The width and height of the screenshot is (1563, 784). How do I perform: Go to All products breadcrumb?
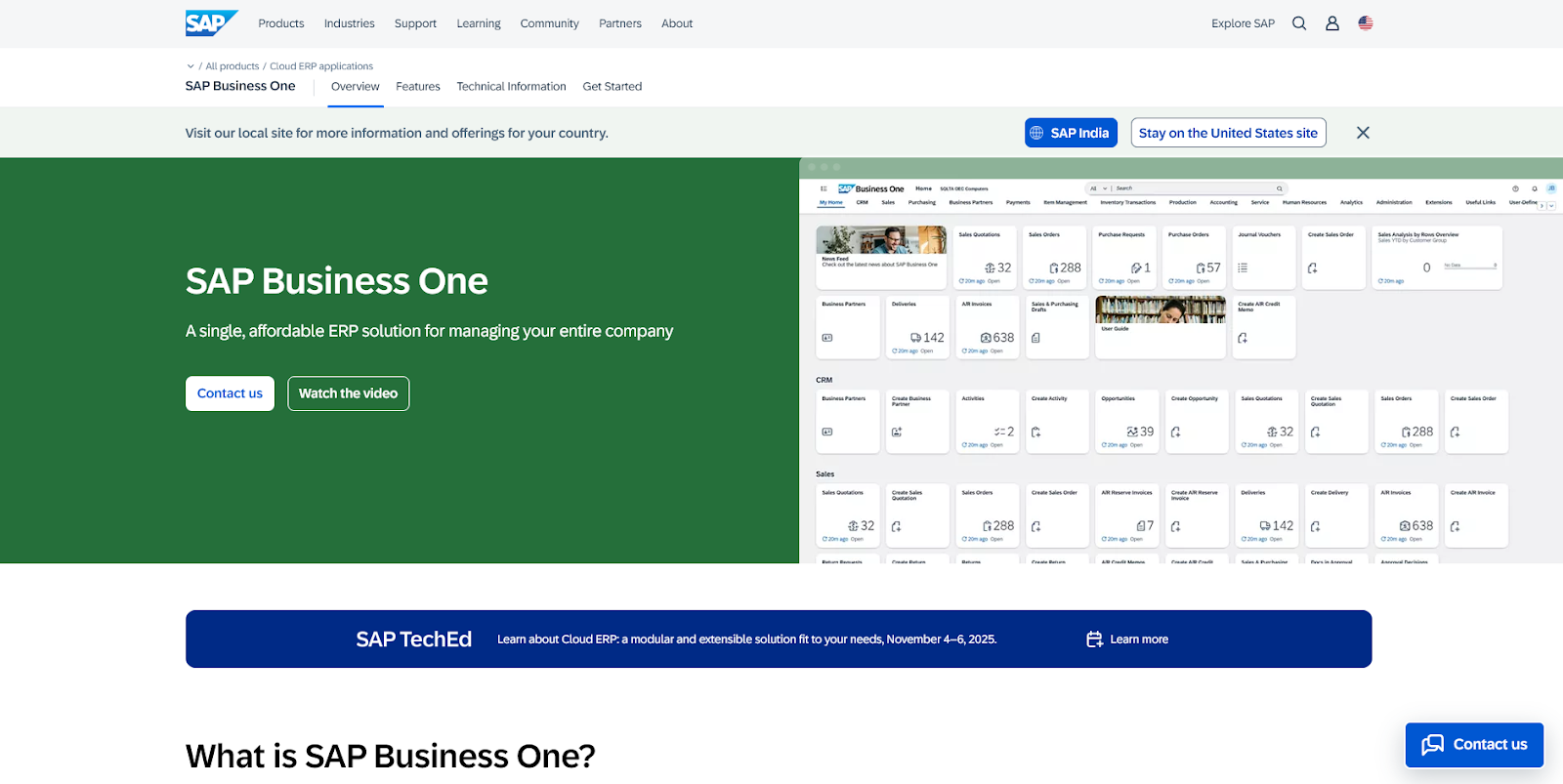point(232,66)
